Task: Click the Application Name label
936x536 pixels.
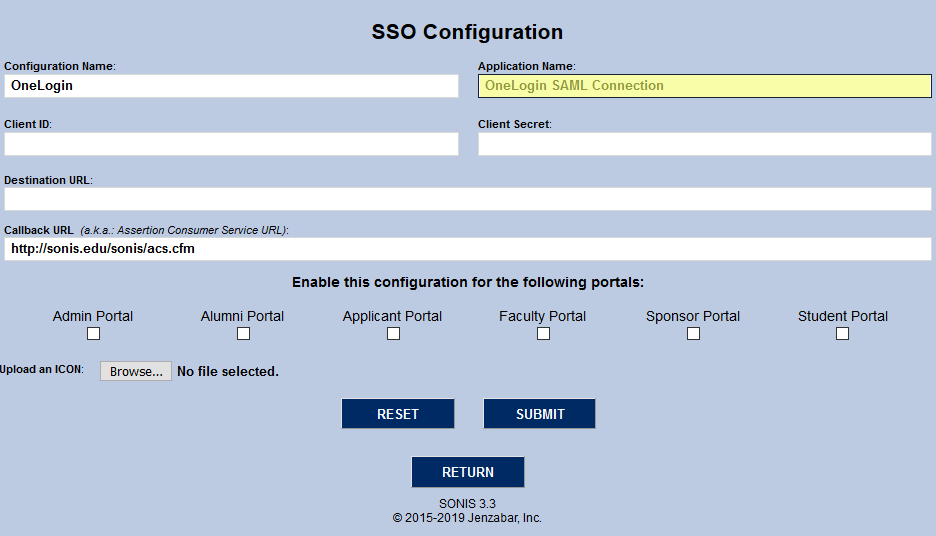Action: 526,66
